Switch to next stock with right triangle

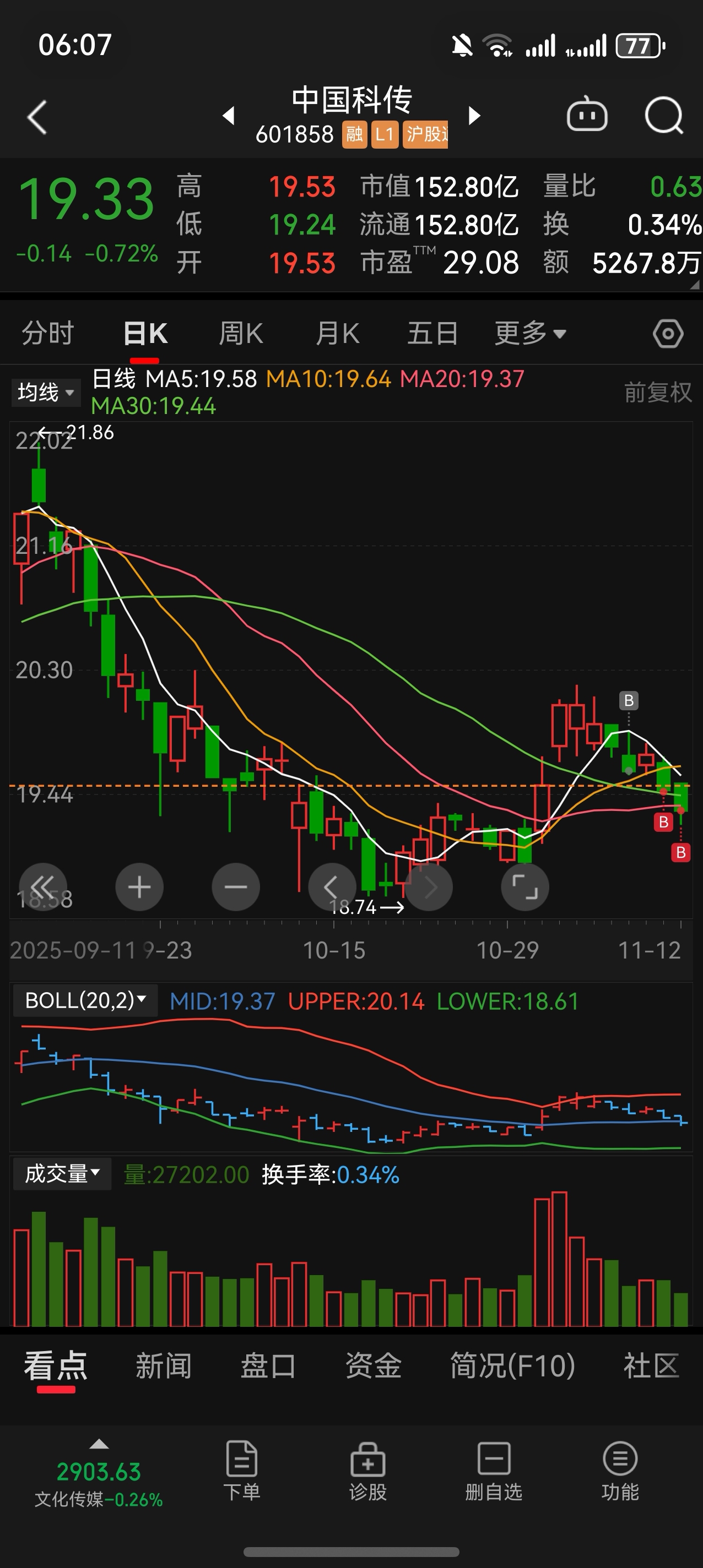tap(474, 115)
